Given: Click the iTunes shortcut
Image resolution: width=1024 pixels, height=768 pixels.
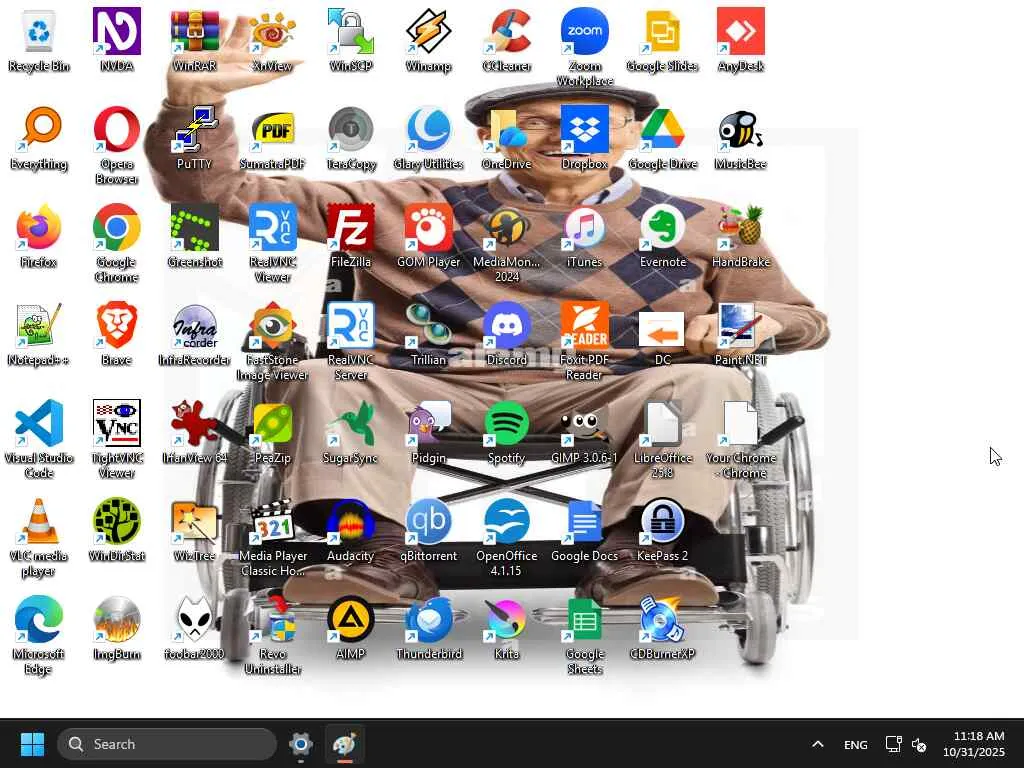Looking at the screenshot, I should pyautogui.click(x=584, y=236).
